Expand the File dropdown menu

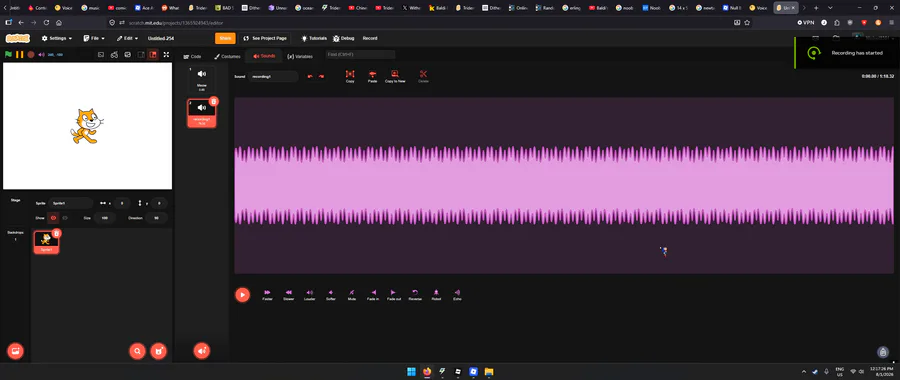(94, 38)
